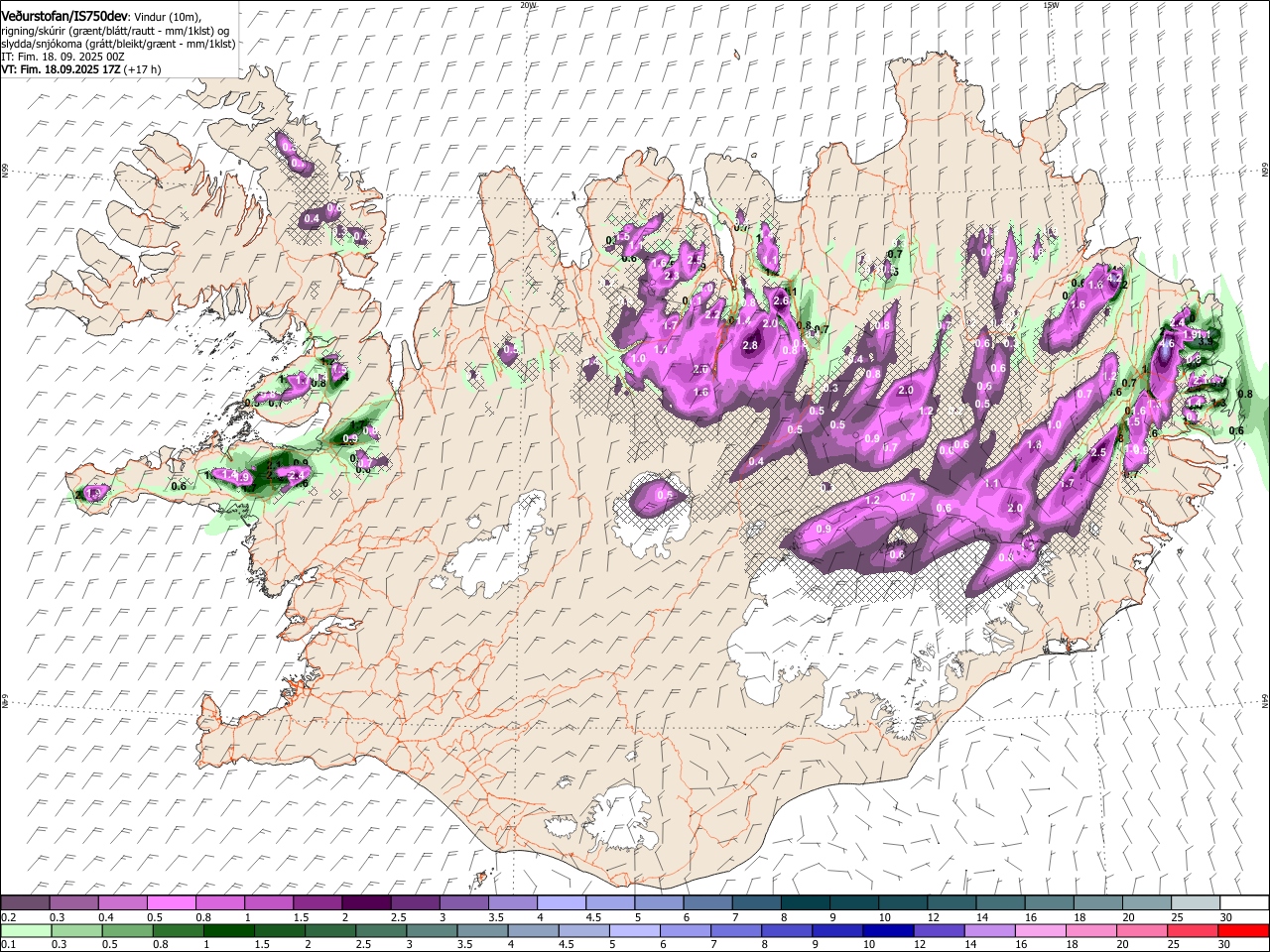The width and height of the screenshot is (1270, 952).
Task: Pick the rain scale swatch starting at 0.8
Action: (178, 930)
